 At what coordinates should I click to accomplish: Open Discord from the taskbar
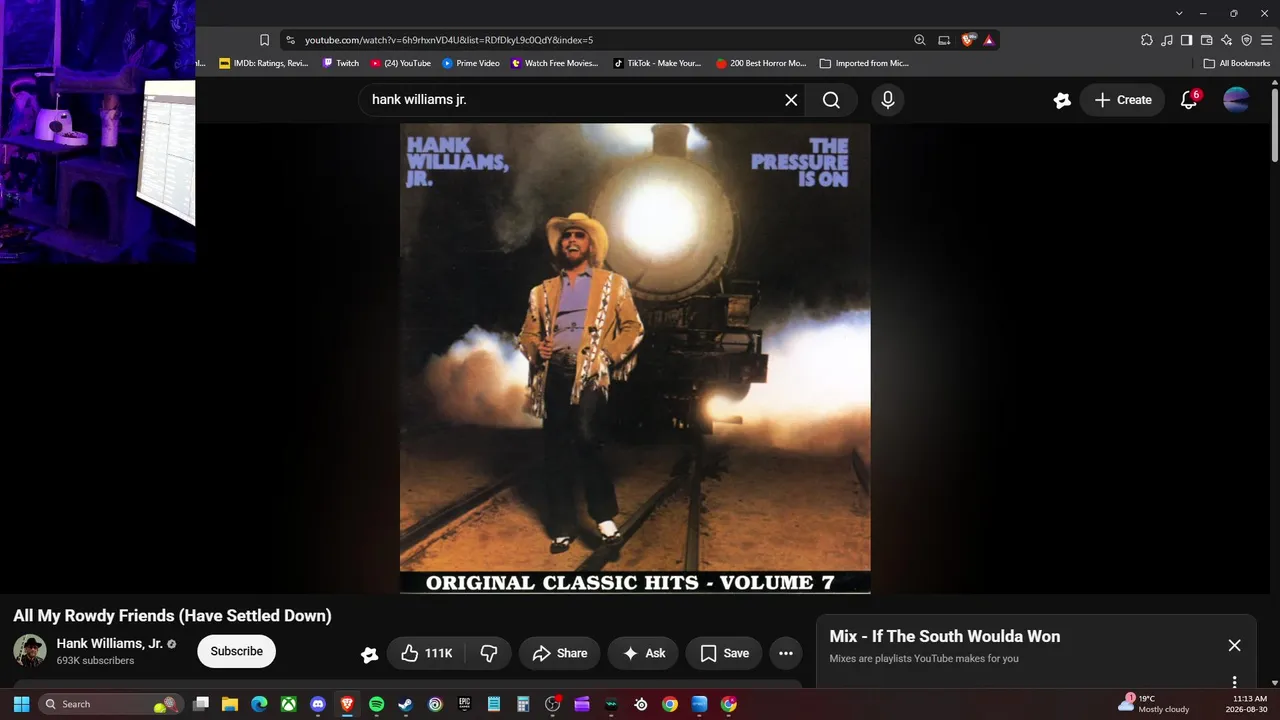pos(318,704)
